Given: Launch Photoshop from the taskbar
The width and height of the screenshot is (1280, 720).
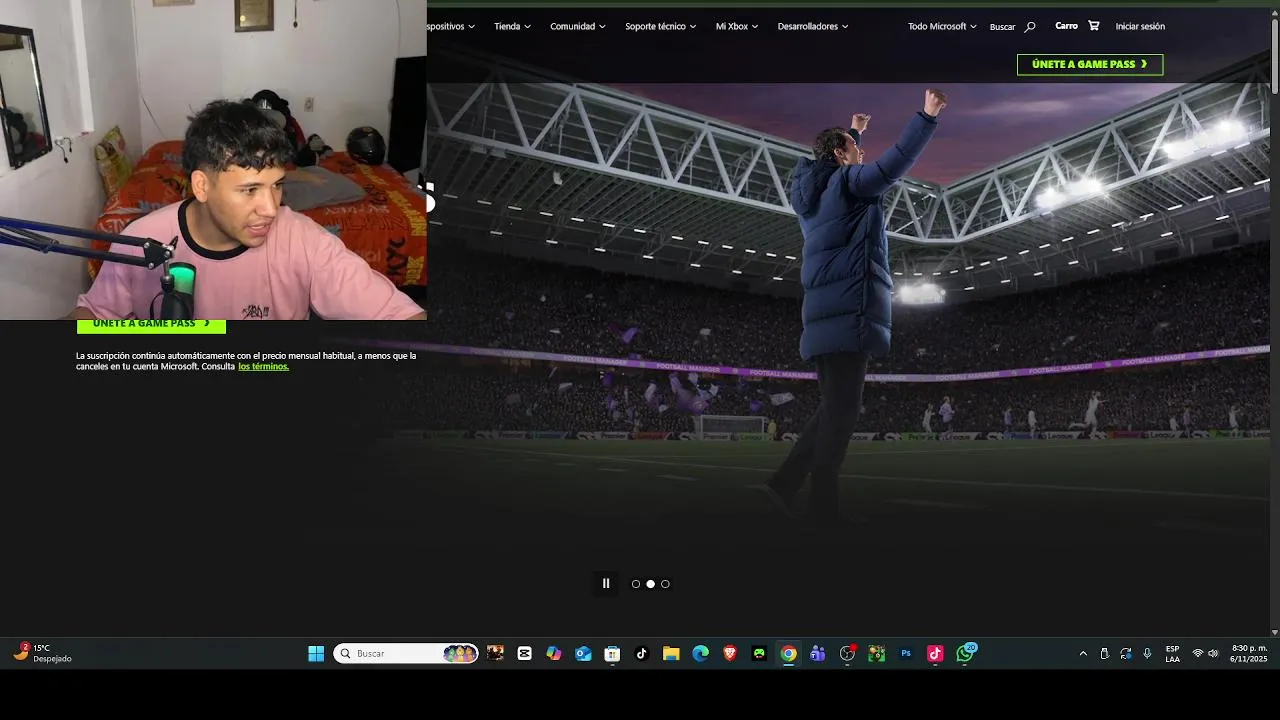Looking at the screenshot, I should (x=906, y=654).
